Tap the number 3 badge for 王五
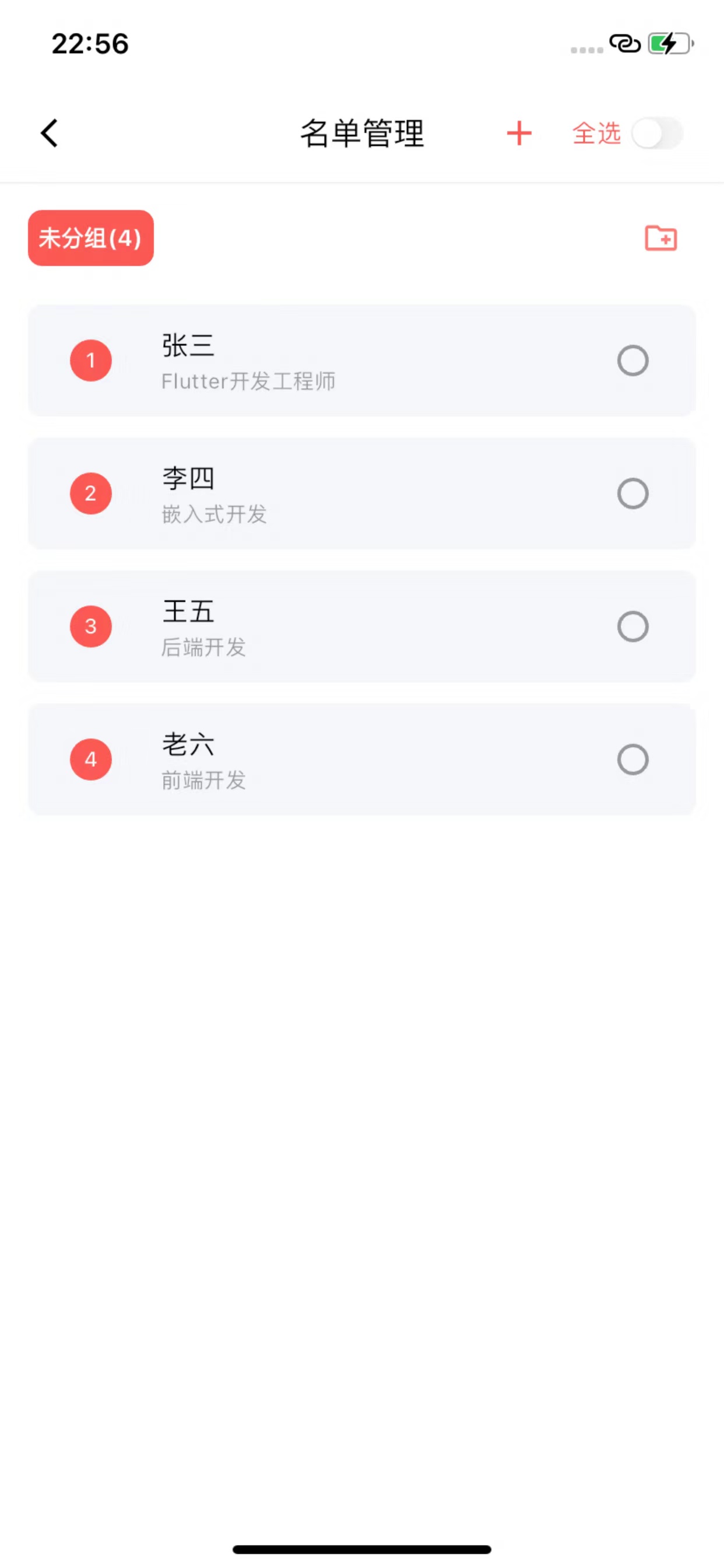The height and width of the screenshot is (1568, 724). [x=91, y=626]
